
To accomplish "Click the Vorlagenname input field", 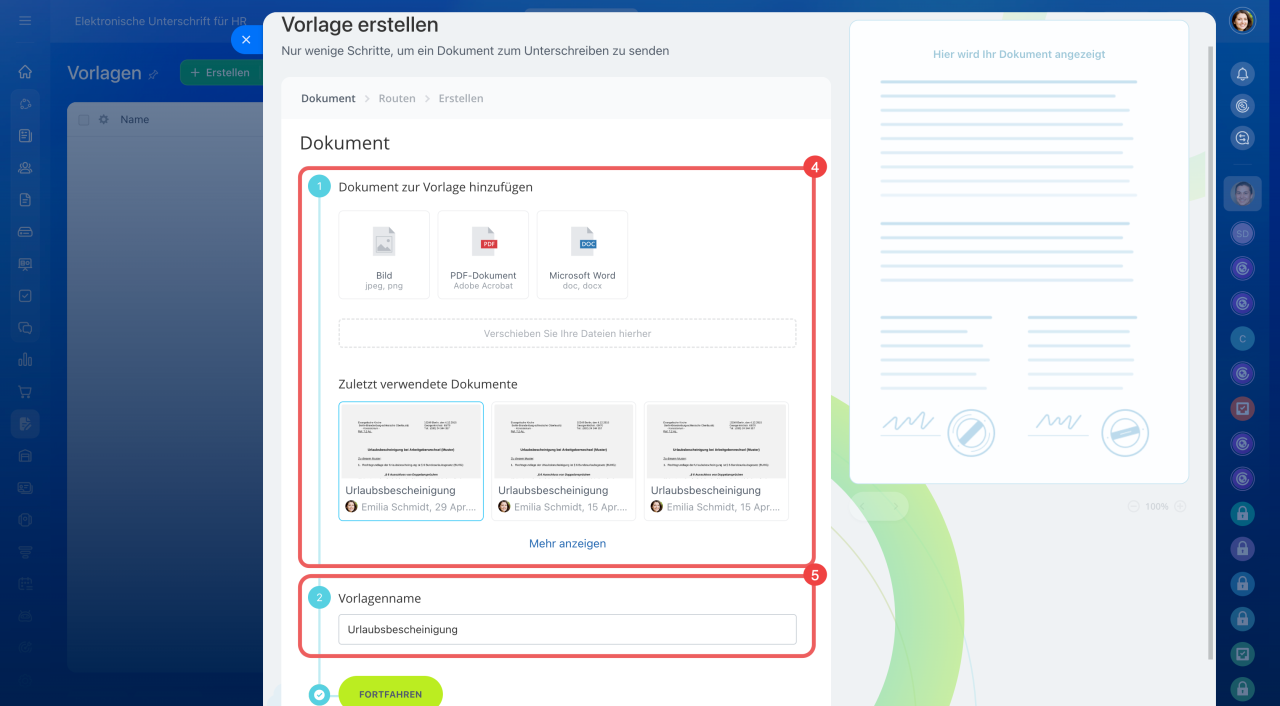I will pos(567,629).
